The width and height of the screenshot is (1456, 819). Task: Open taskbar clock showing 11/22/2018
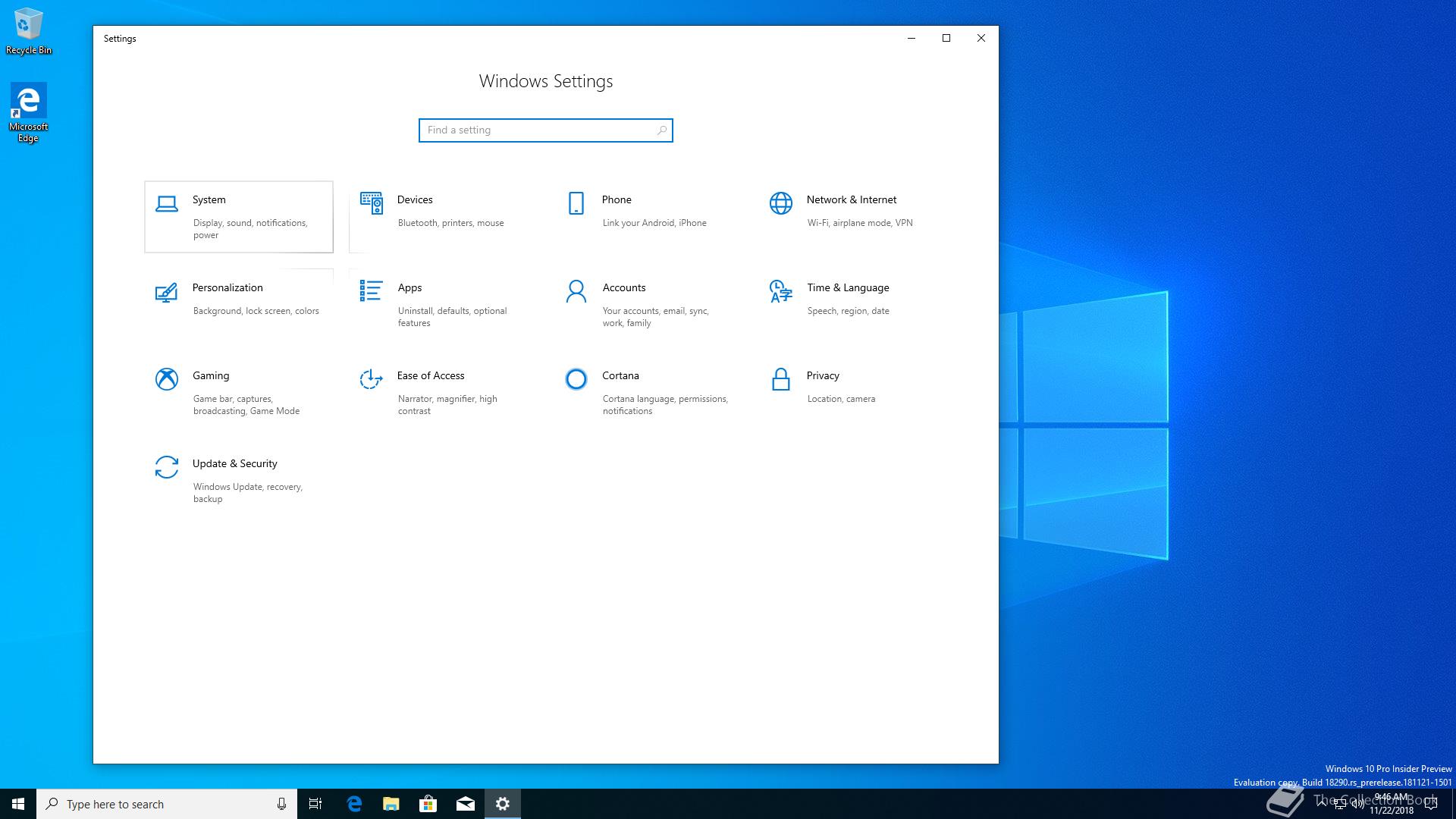tap(1392, 804)
